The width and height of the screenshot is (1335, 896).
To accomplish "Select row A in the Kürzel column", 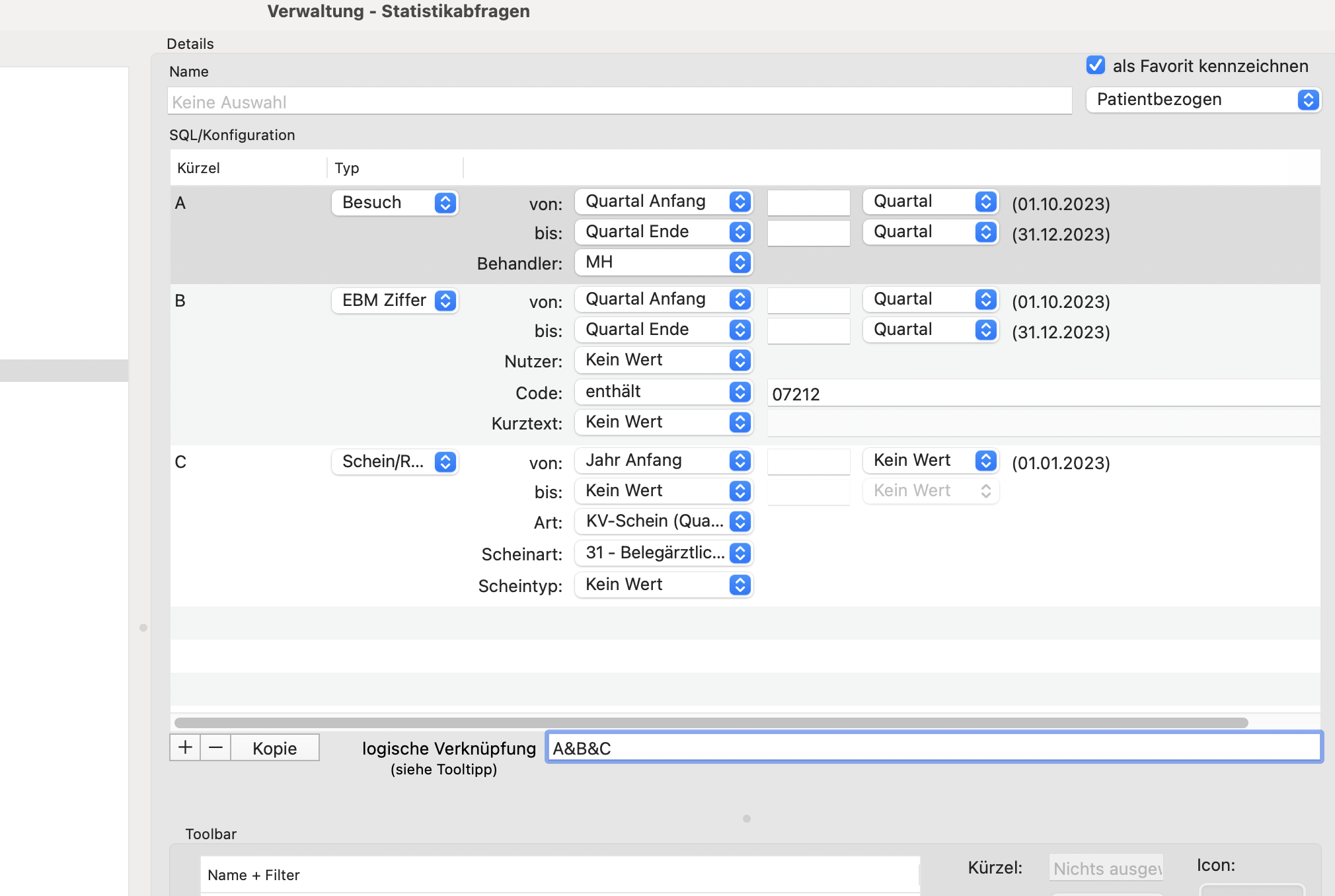I will pyautogui.click(x=180, y=203).
